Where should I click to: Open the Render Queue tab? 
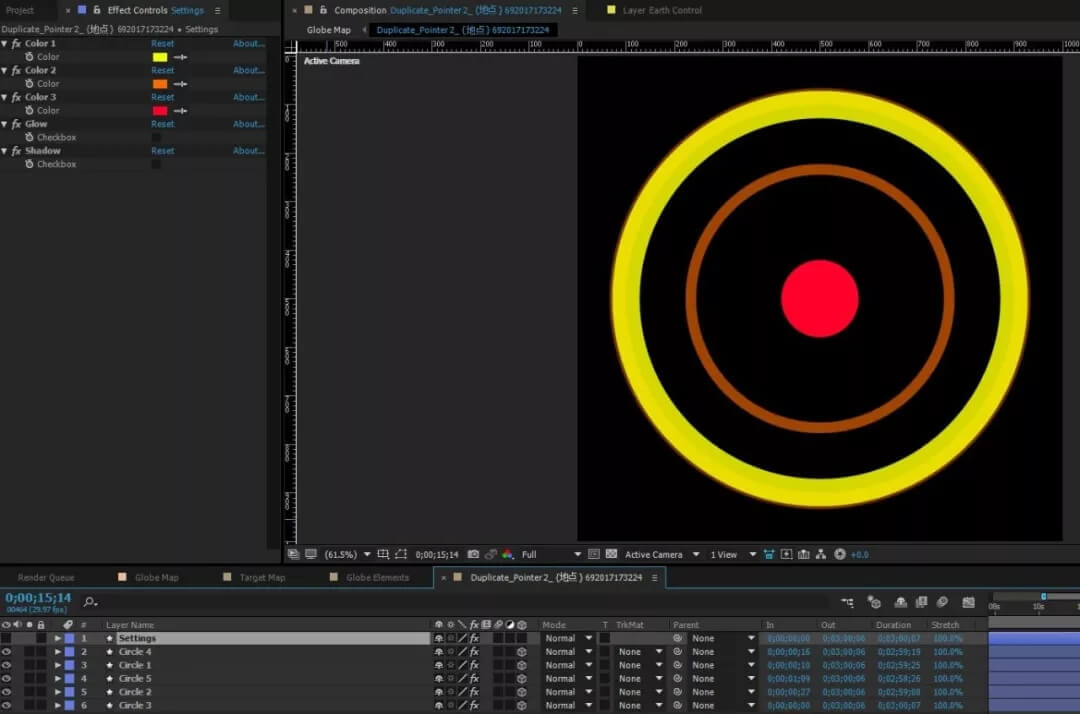pyautogui.click(x=46, y=577)
